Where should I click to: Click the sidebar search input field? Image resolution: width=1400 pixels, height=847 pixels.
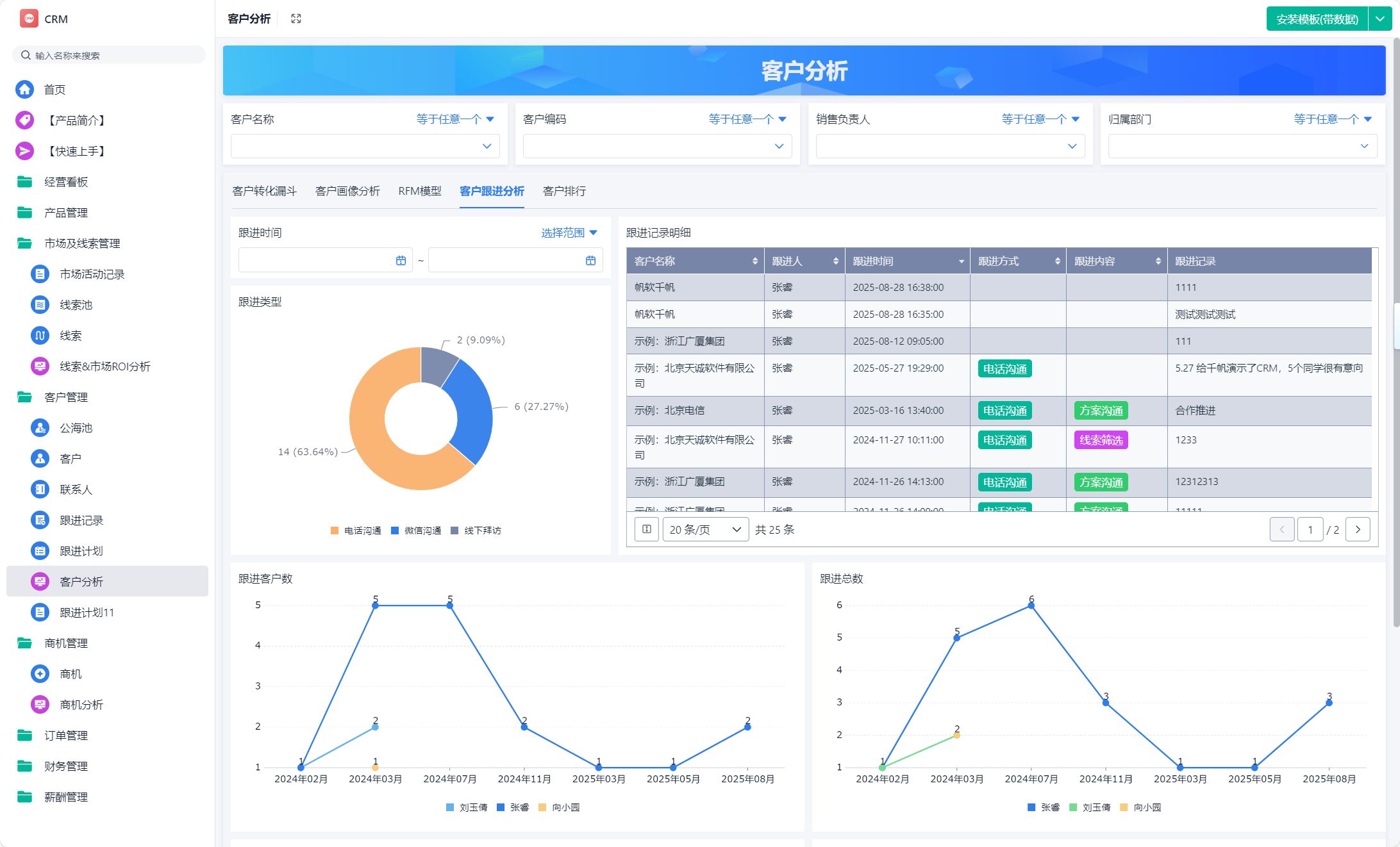tap(109, 55)
